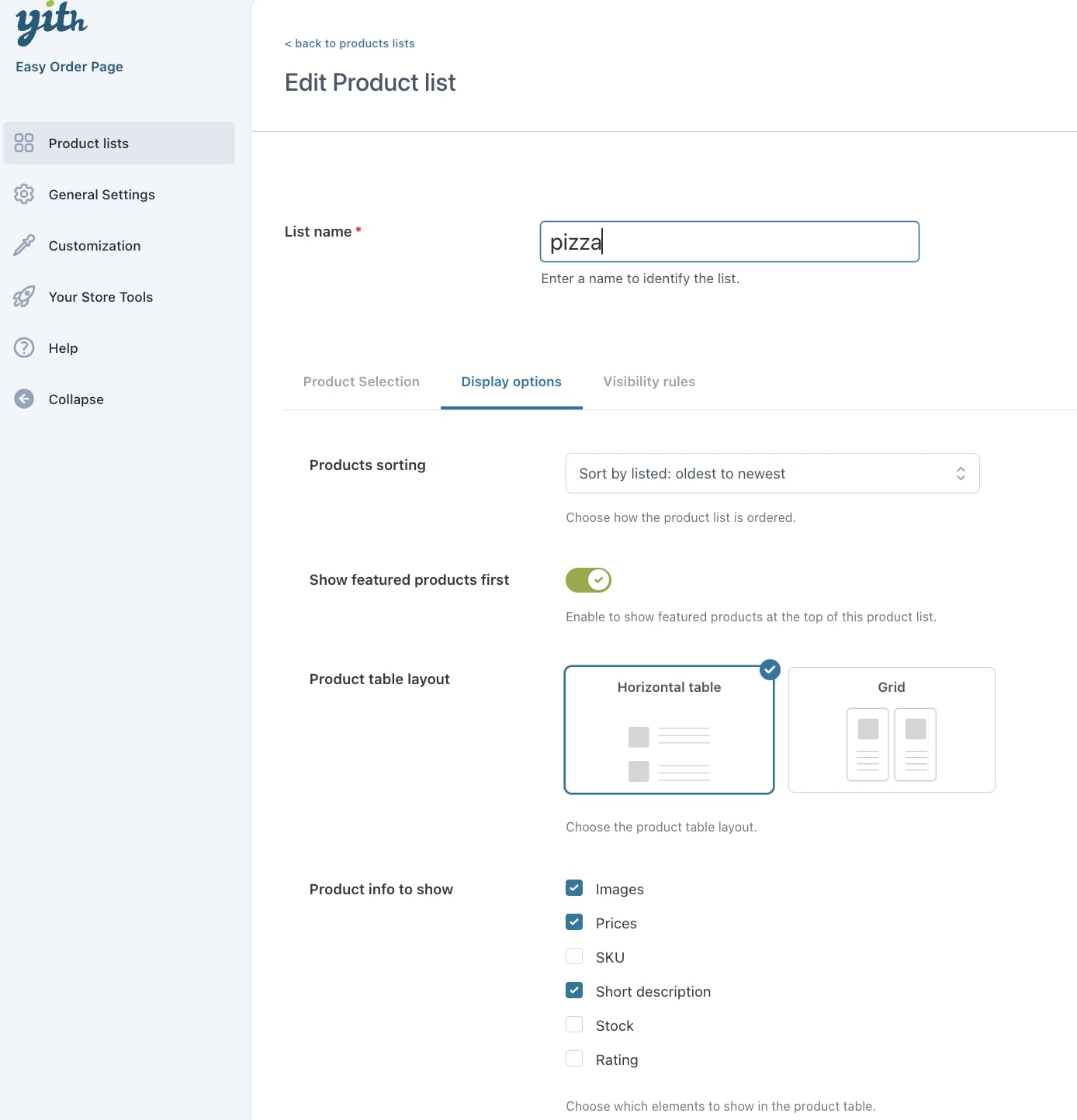Click into the List name field
The height and width of the screenshot is (1120, 1077).
click(729, 242)
